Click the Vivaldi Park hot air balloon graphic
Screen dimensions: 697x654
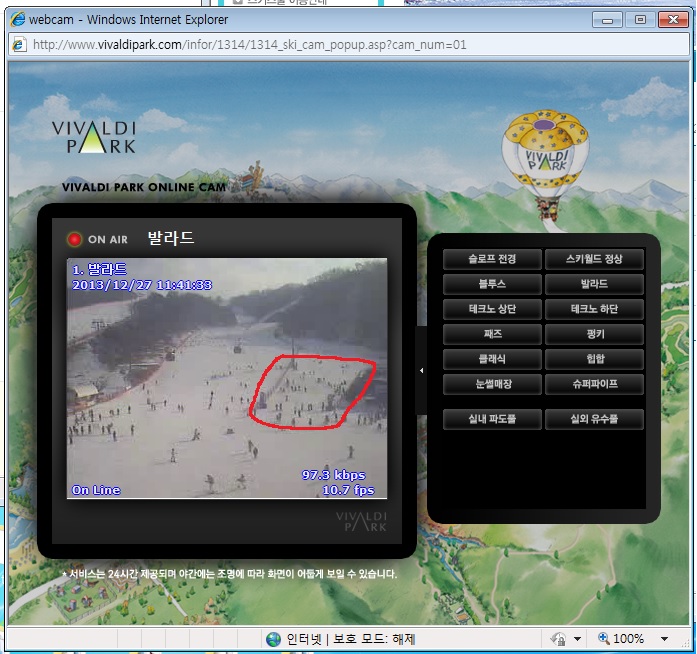[x=545, y=167]
